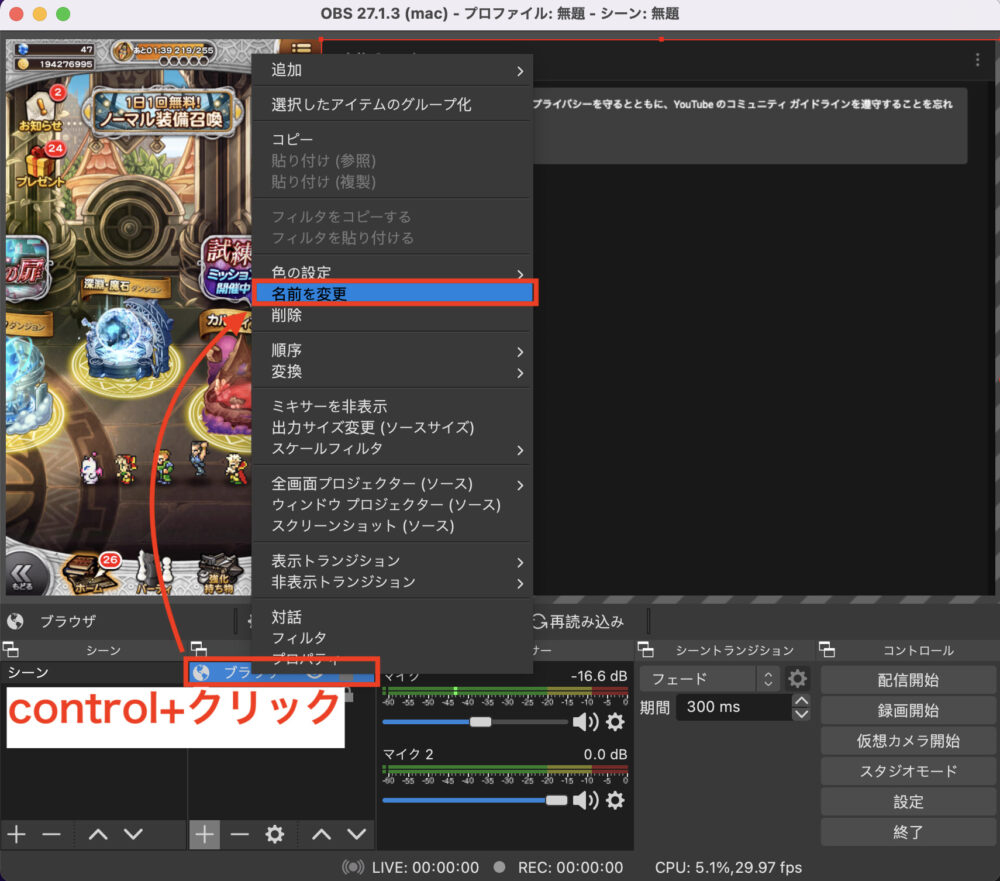Image resolution: width=1000 pixels, height=881 pixels.
Task: Start recording with 録画開始
Action: pos(908,711)
